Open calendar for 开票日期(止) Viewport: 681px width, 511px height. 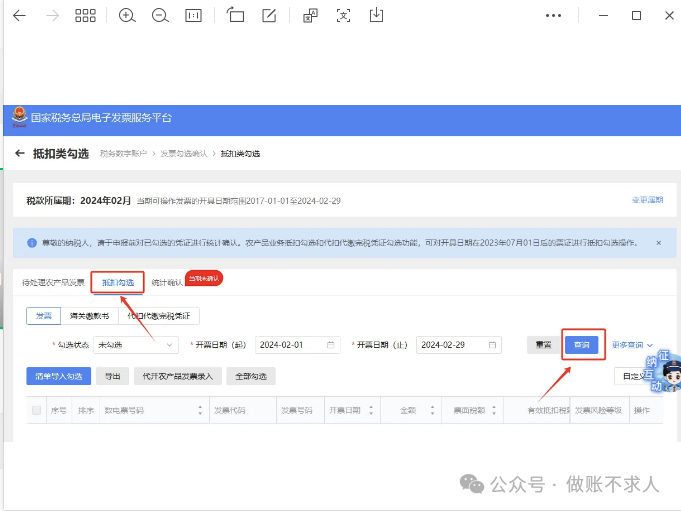(x=492, y=345)
